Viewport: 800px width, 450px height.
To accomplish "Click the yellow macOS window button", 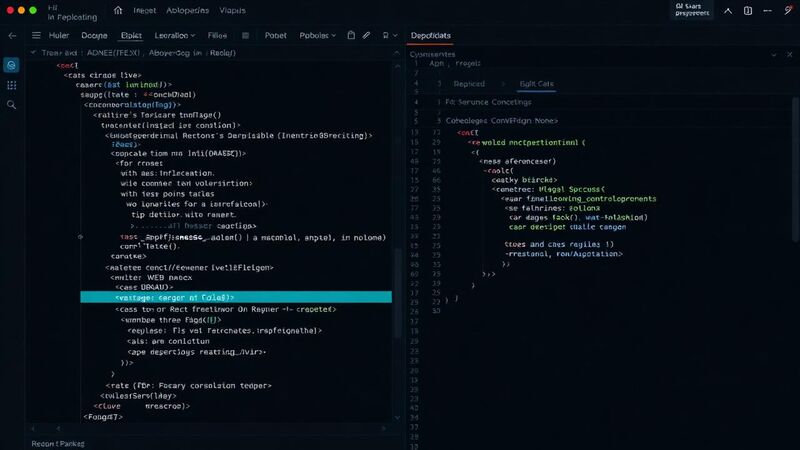I will [x=21, y=10].
